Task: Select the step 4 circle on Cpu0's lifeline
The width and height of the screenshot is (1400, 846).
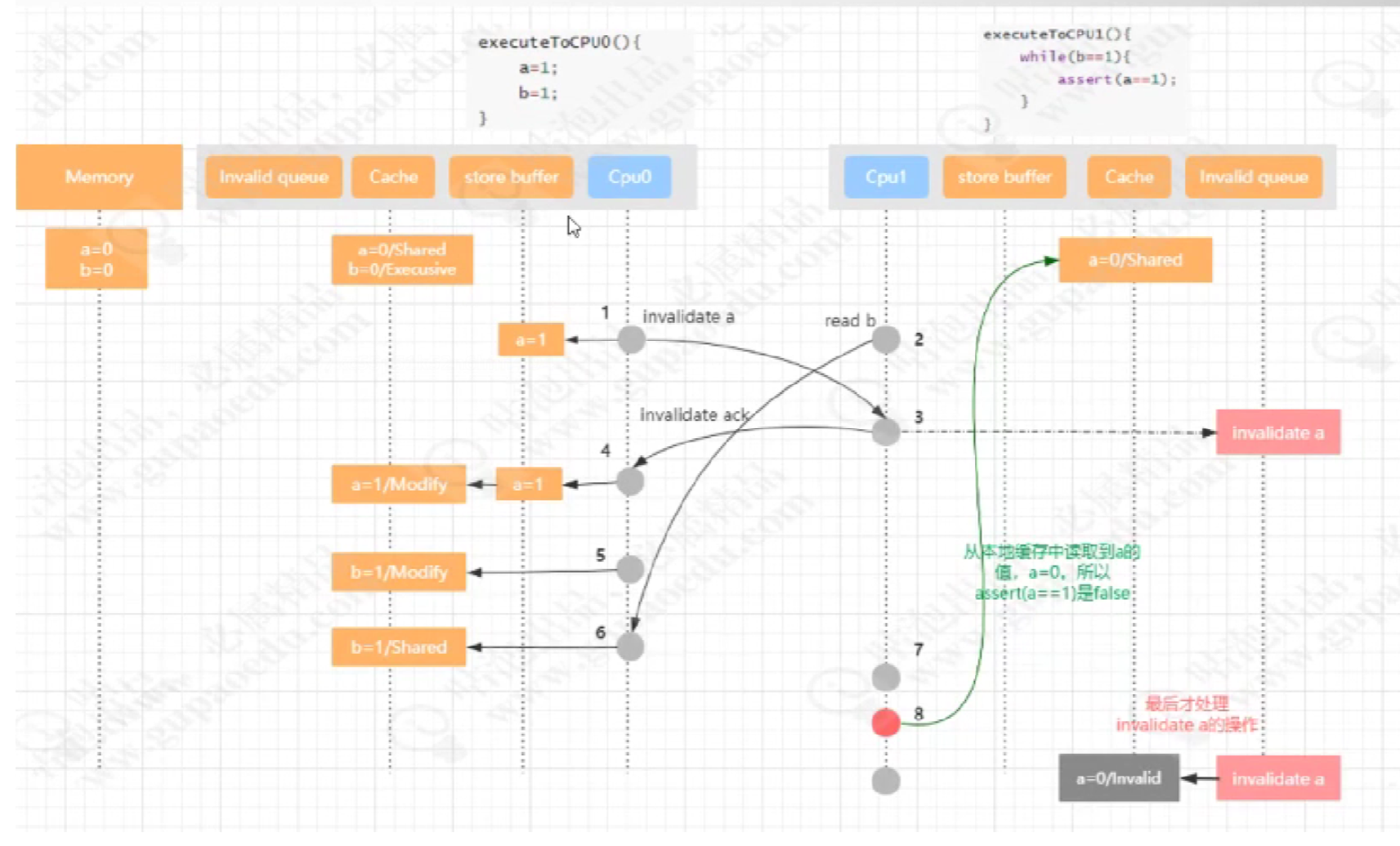Action: (630, 481)
